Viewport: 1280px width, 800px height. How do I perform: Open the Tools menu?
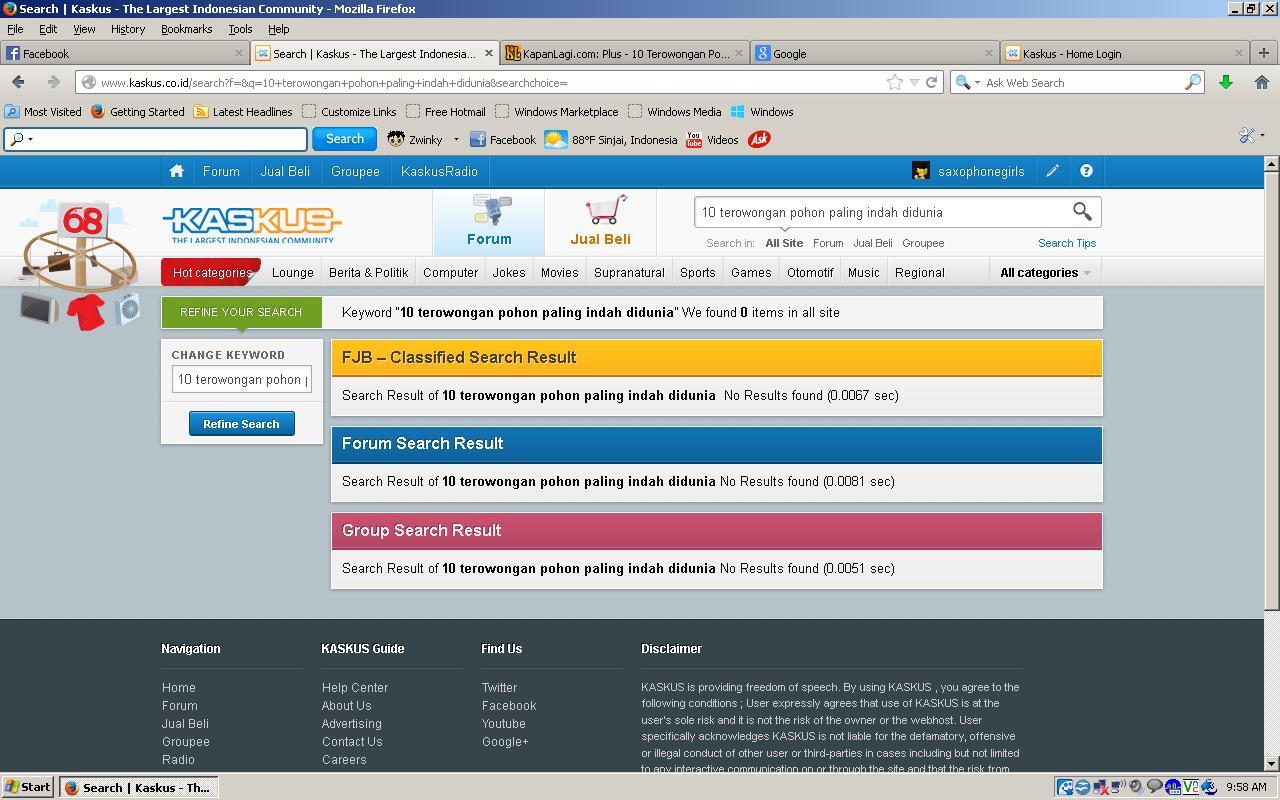240,29
